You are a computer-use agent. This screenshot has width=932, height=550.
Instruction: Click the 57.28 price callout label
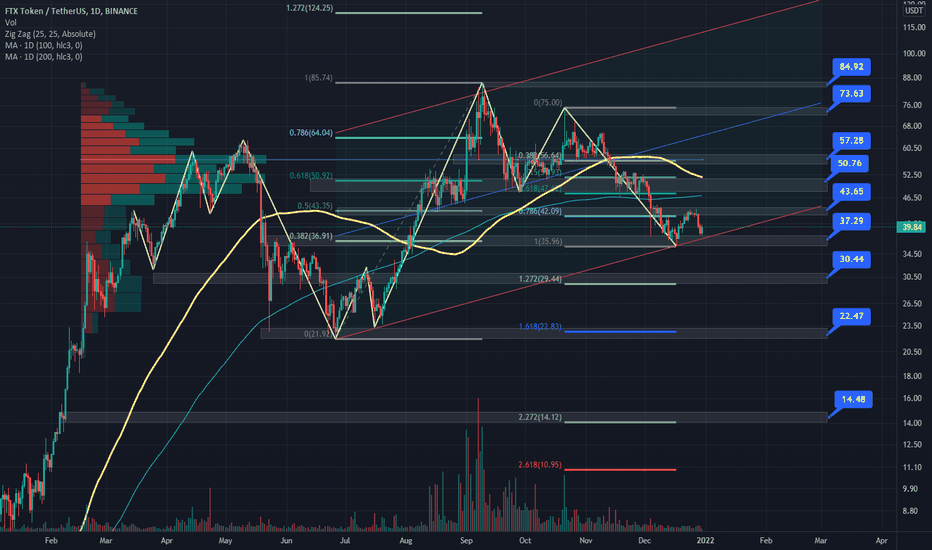(851, 140)
